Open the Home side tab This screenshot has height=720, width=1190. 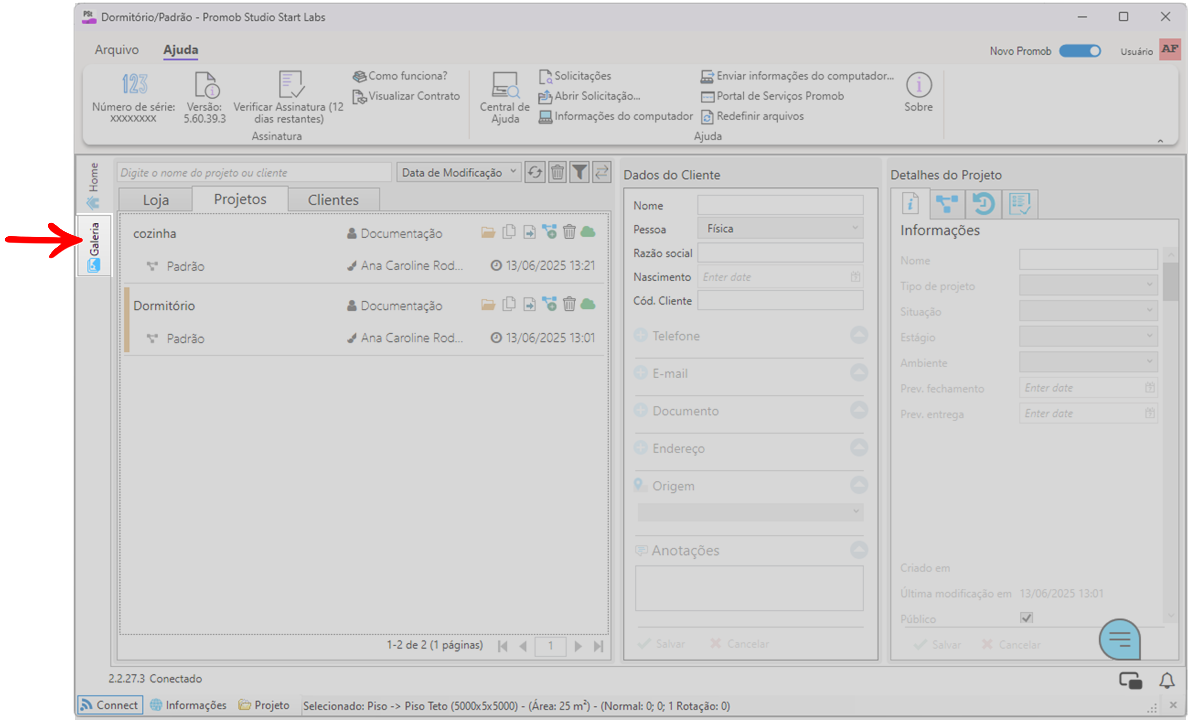(93, 185)
